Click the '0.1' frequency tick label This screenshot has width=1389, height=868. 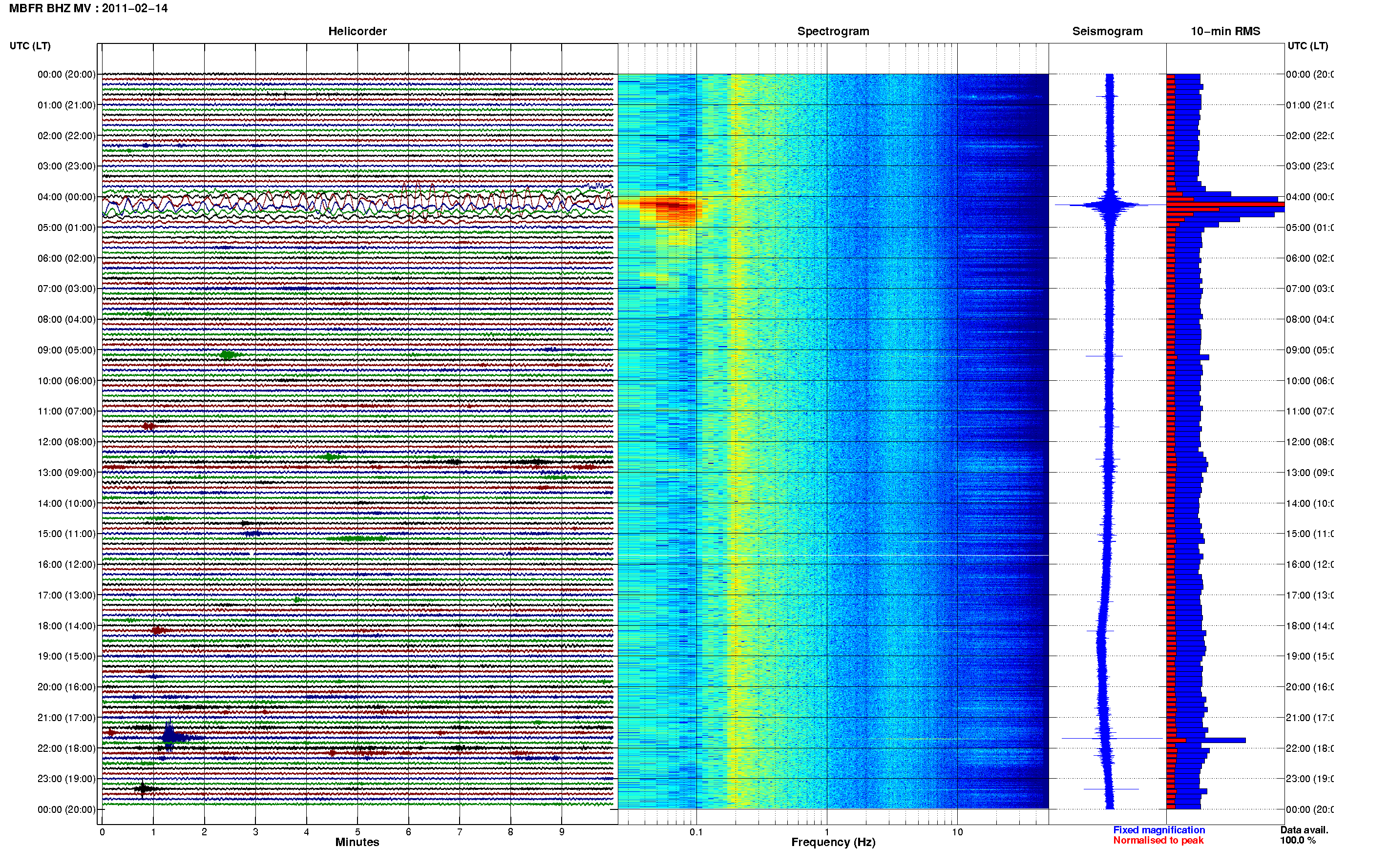tap(696, 832)
